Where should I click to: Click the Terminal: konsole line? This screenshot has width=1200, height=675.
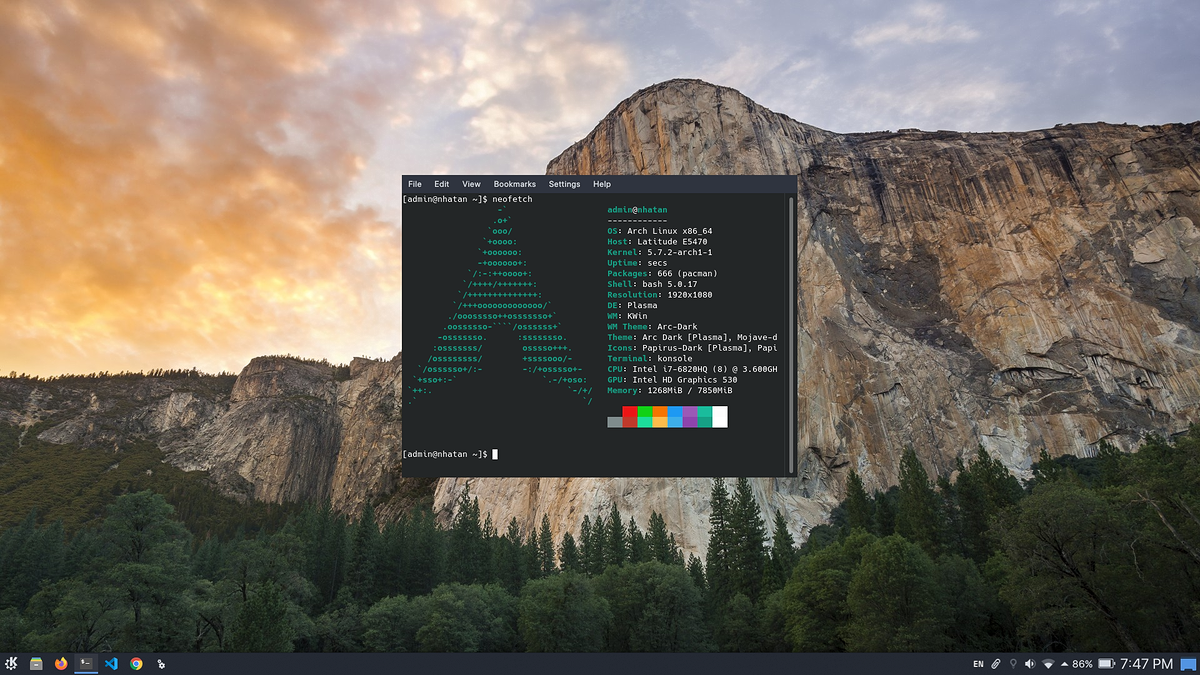tap(650, 359)
